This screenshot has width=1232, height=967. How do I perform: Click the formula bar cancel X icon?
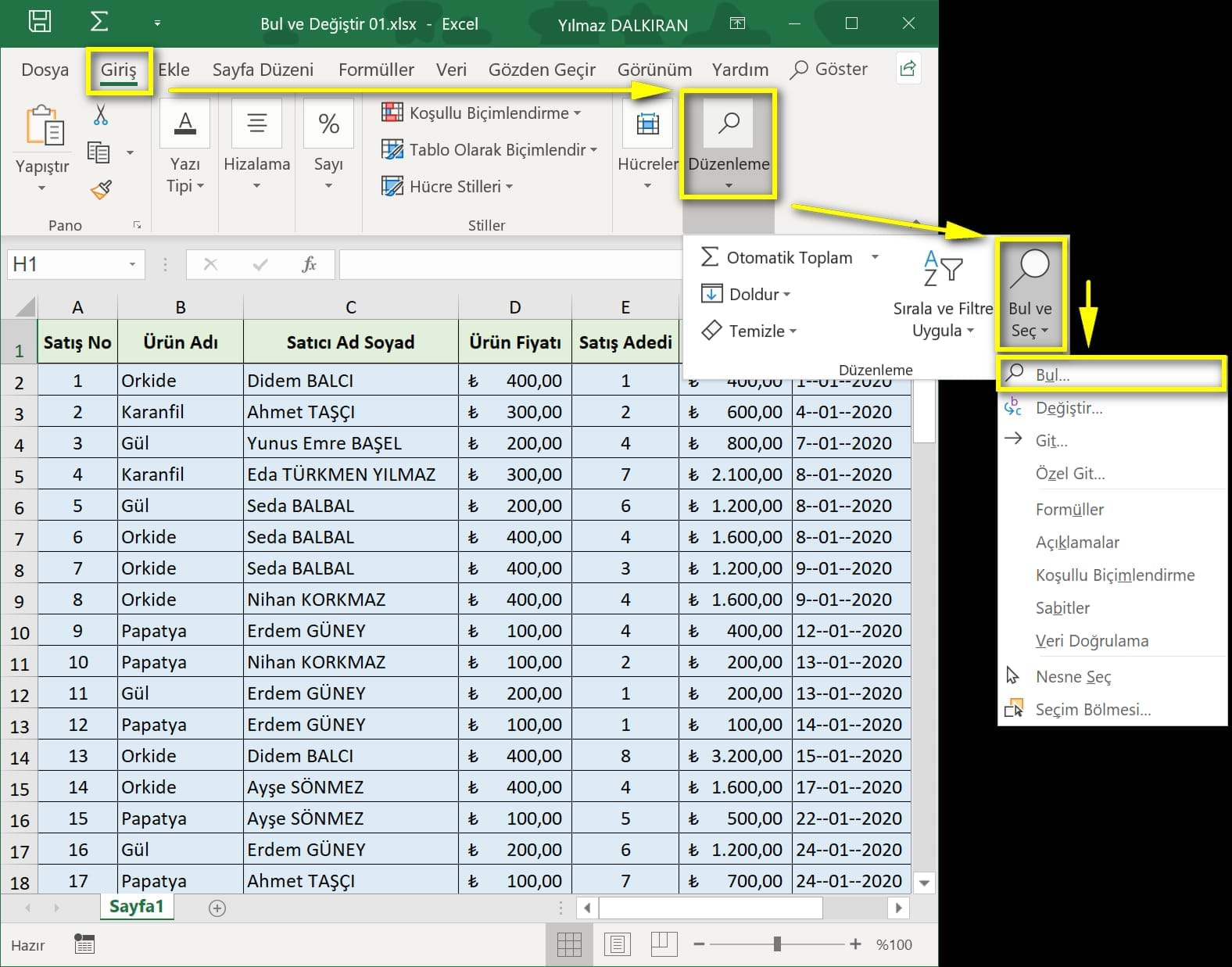(210, 264)
